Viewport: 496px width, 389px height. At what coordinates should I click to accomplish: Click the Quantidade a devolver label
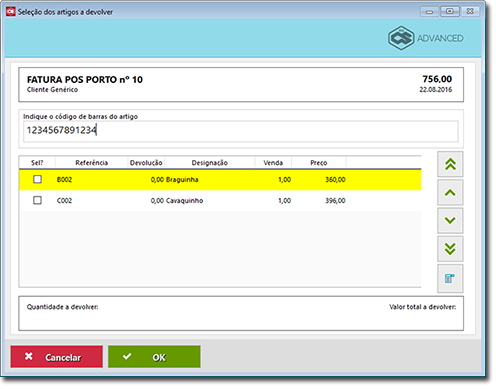62,307
